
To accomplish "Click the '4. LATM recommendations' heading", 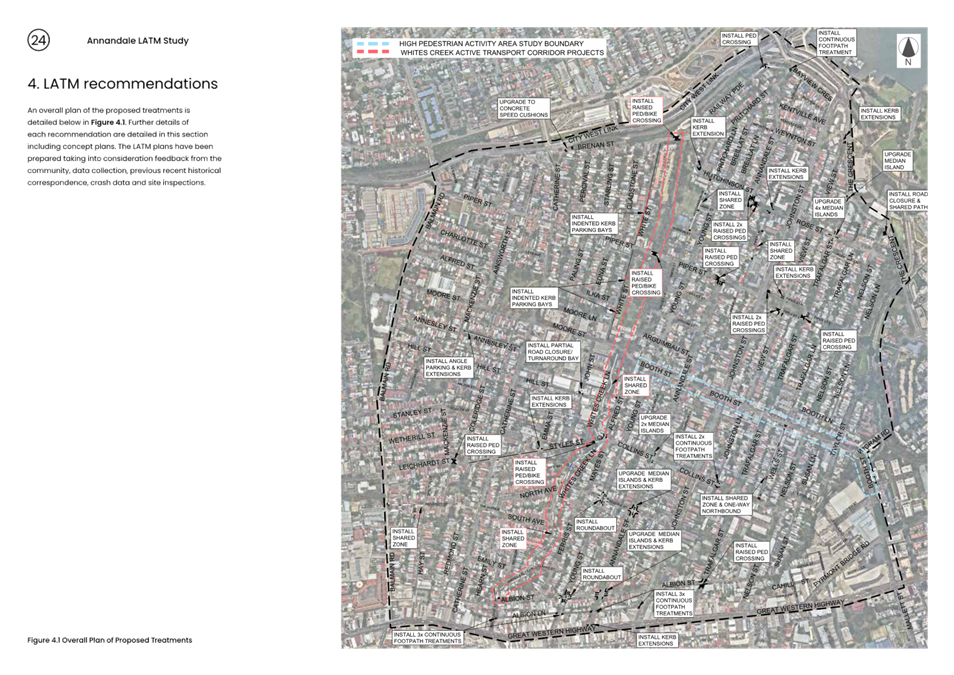I will click(x=122, y=83).
